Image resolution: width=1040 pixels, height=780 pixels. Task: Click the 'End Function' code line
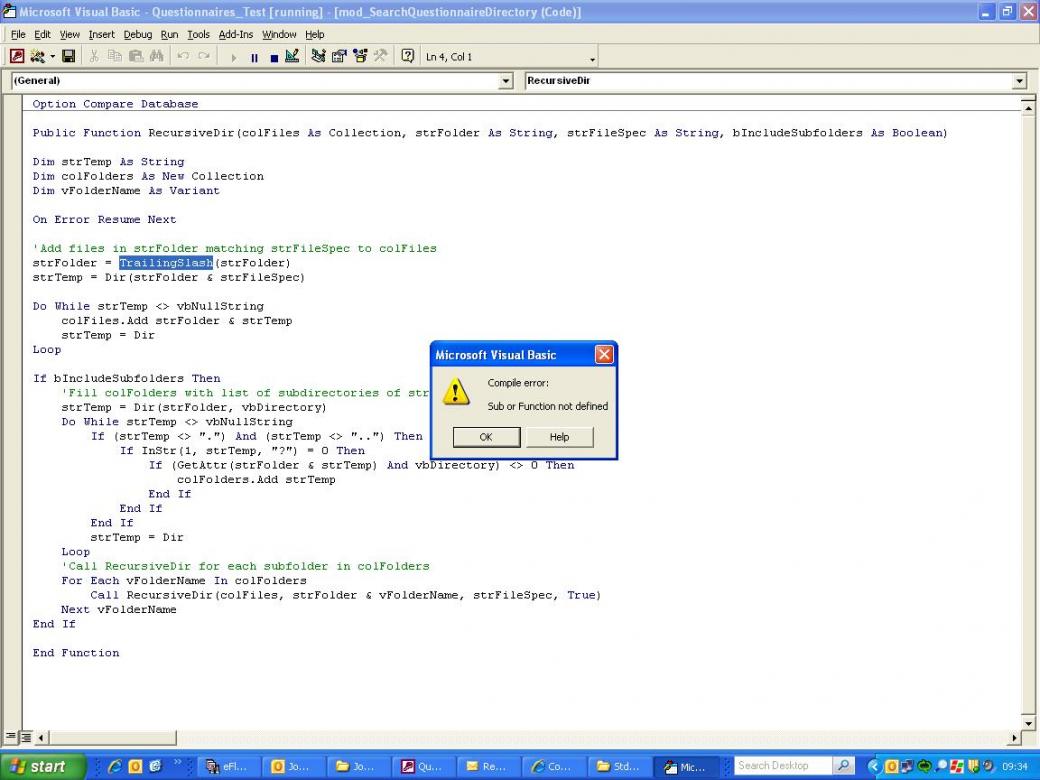(76, 653)
